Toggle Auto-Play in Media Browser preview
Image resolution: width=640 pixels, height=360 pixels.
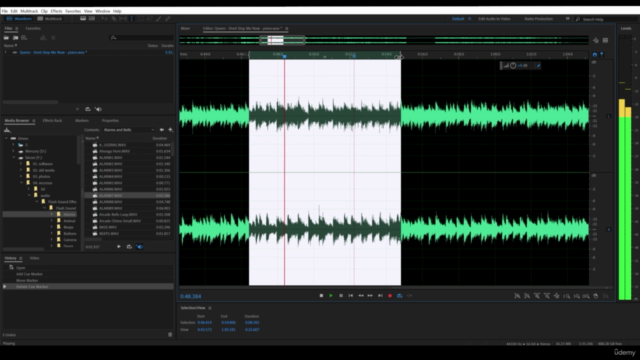[x=139, y=247]
